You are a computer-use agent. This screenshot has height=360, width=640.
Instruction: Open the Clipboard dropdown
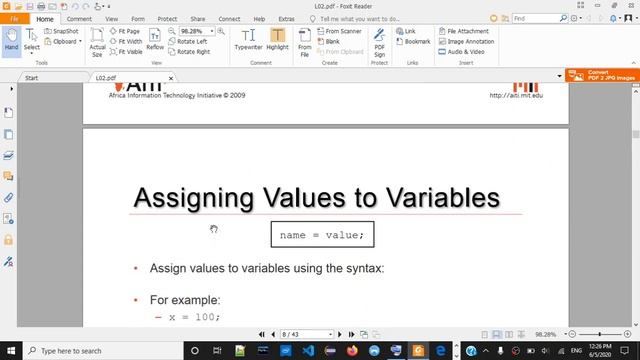(63, 41)
